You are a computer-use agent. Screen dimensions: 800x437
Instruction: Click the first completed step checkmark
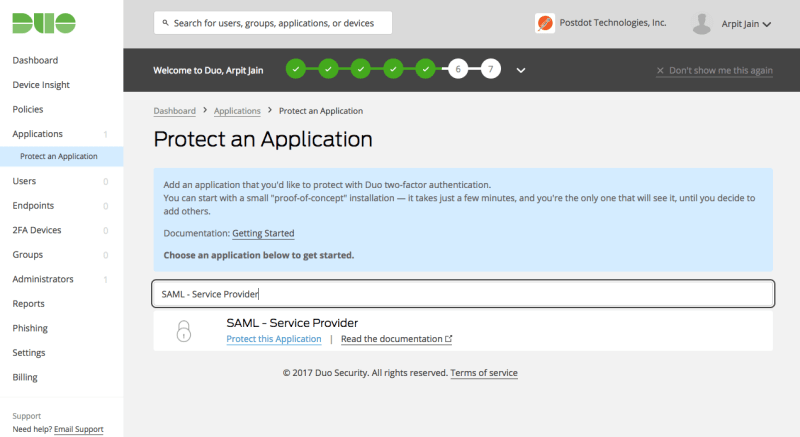pos(296,69)
